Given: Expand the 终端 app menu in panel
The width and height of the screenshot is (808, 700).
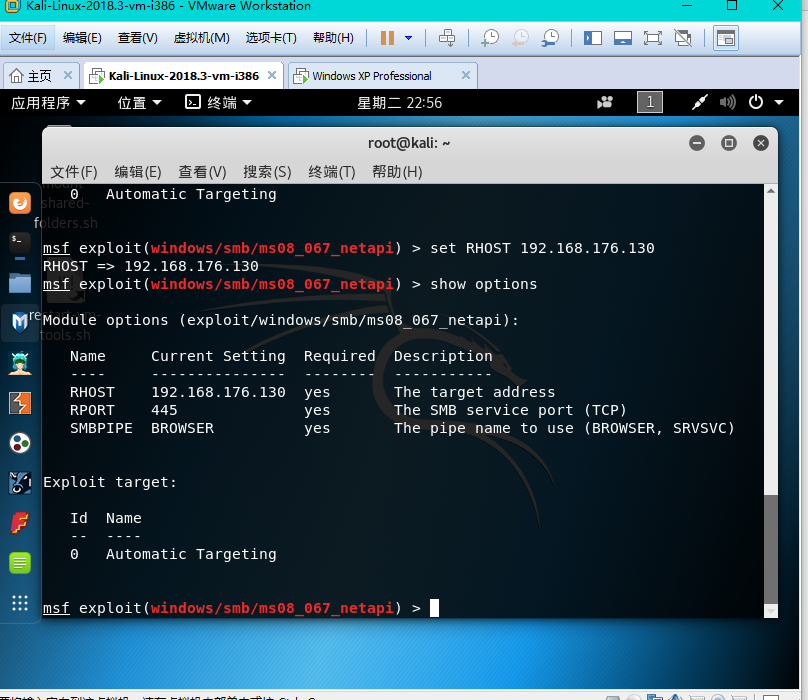Looking at the screenshot, I should (218, 103).
